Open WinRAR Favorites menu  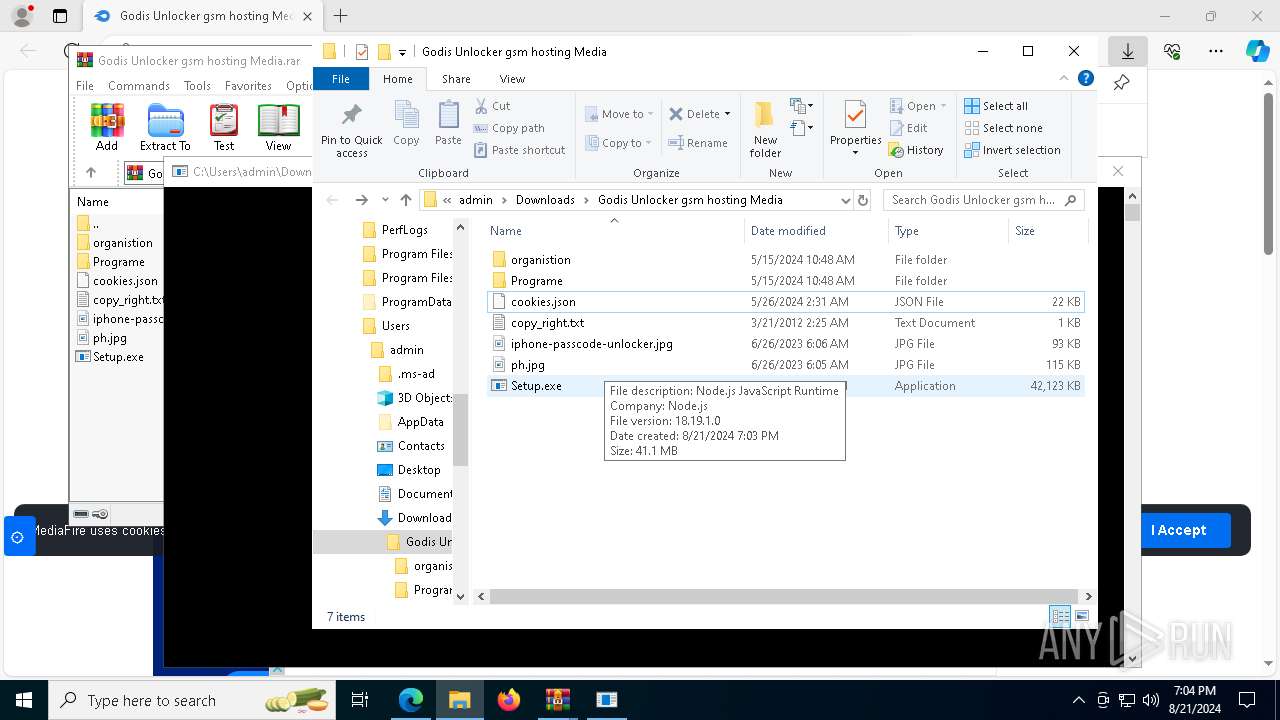tap(248, 86)
